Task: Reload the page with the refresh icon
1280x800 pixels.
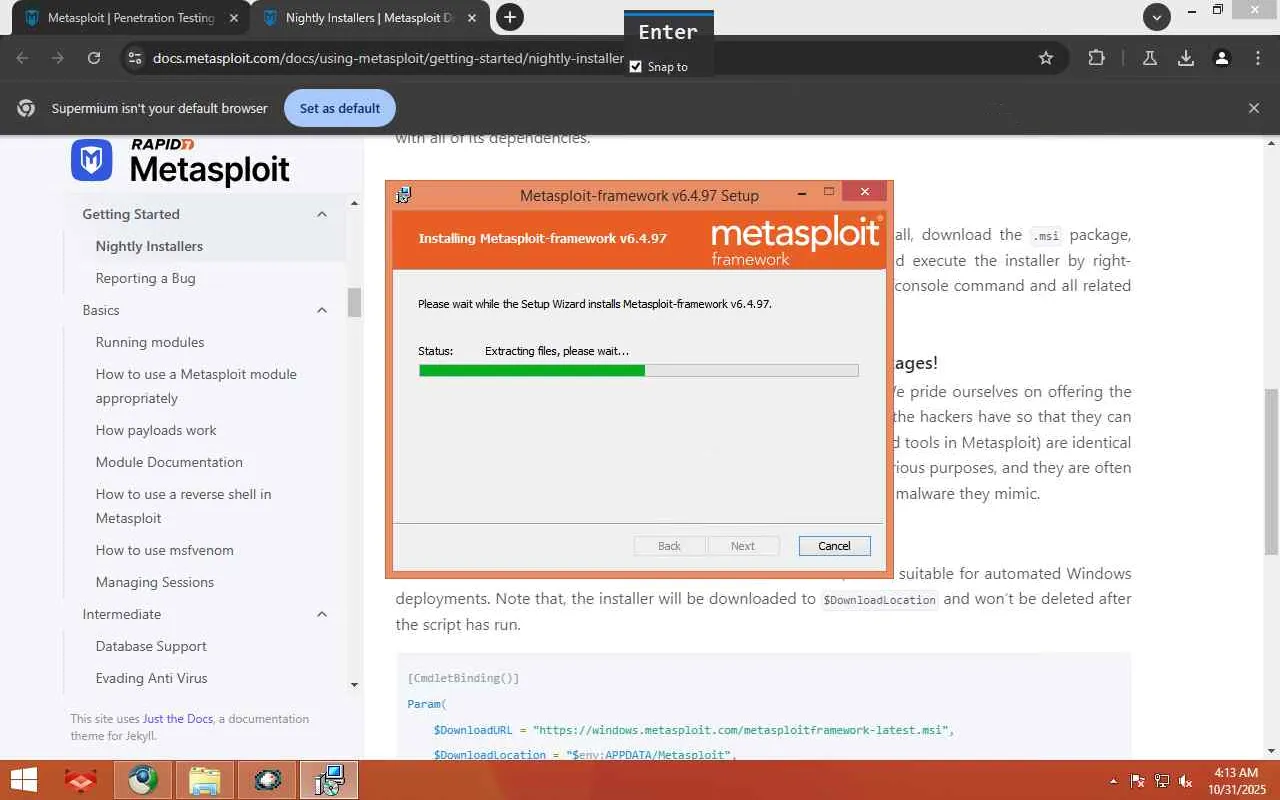Action: 94,58
